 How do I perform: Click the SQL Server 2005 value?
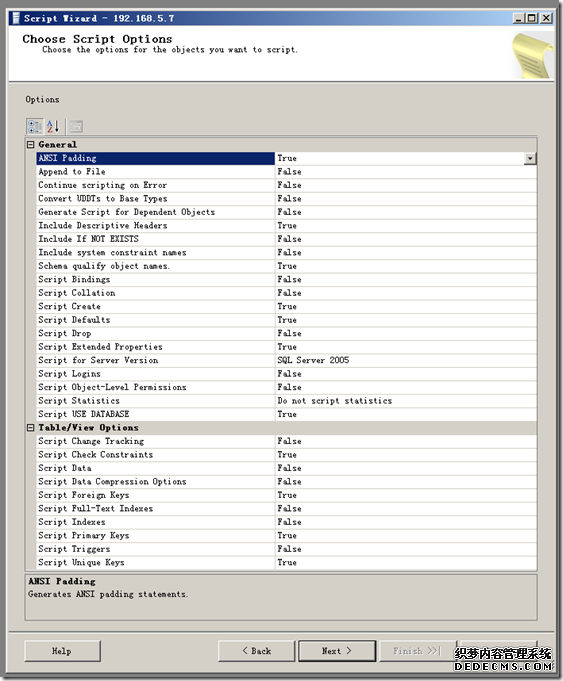point(313,360)
